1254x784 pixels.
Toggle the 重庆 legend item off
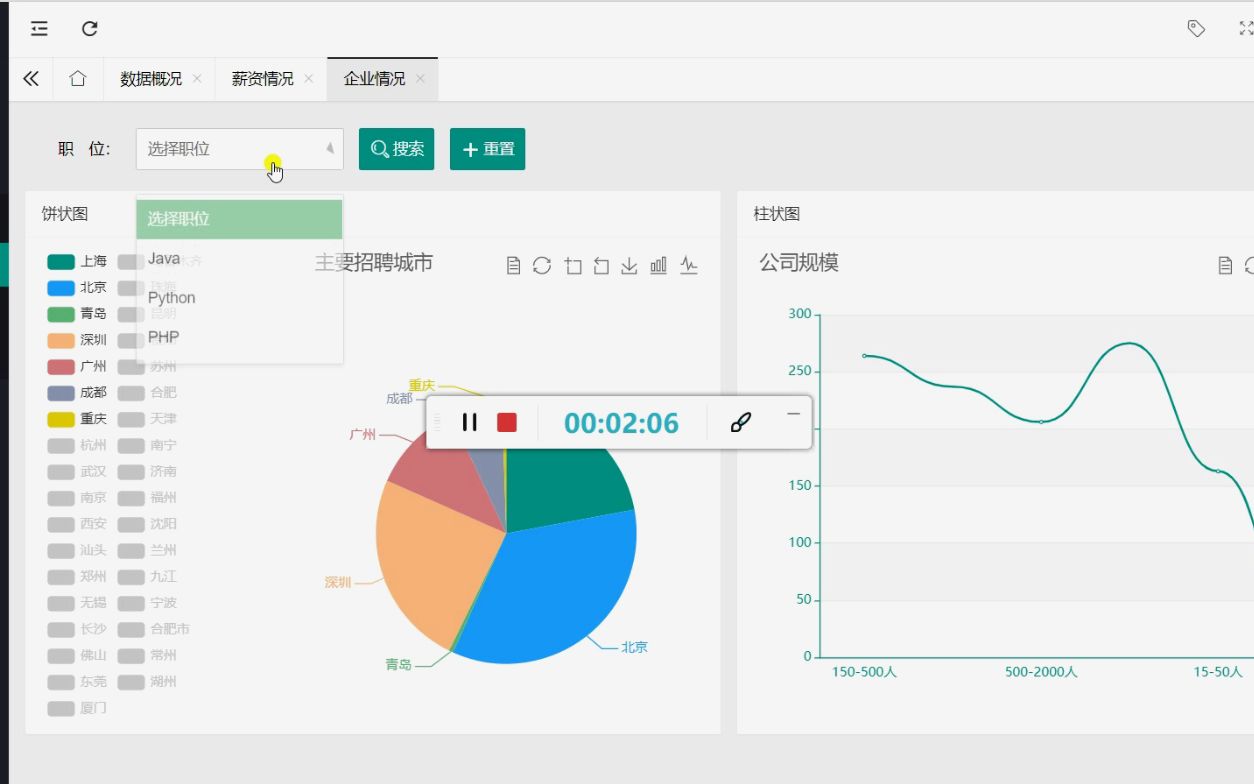click(77, 419)
